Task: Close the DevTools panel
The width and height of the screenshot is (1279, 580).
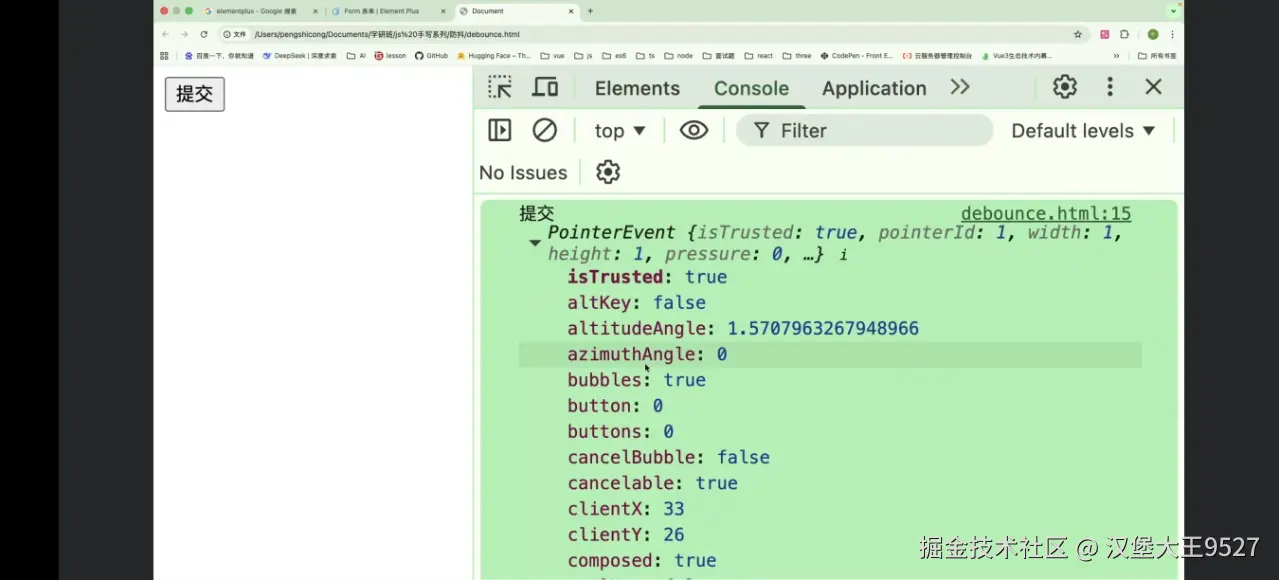Action: tap(1154, 87)
